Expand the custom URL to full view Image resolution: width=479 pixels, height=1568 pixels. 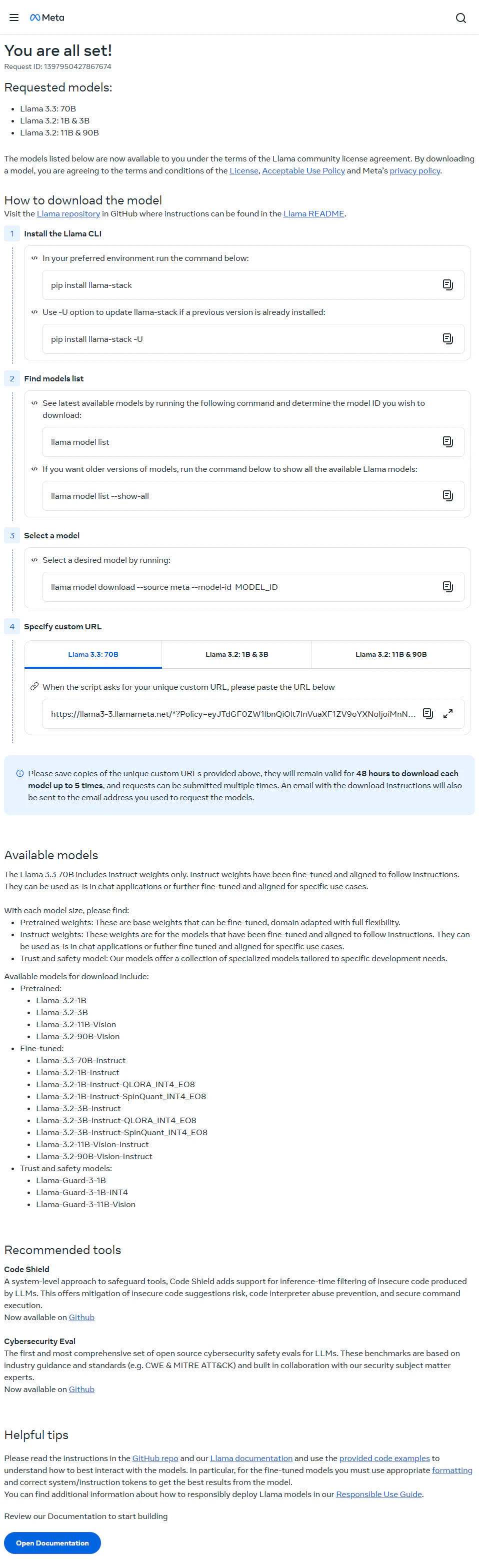[x=448, y=713]
